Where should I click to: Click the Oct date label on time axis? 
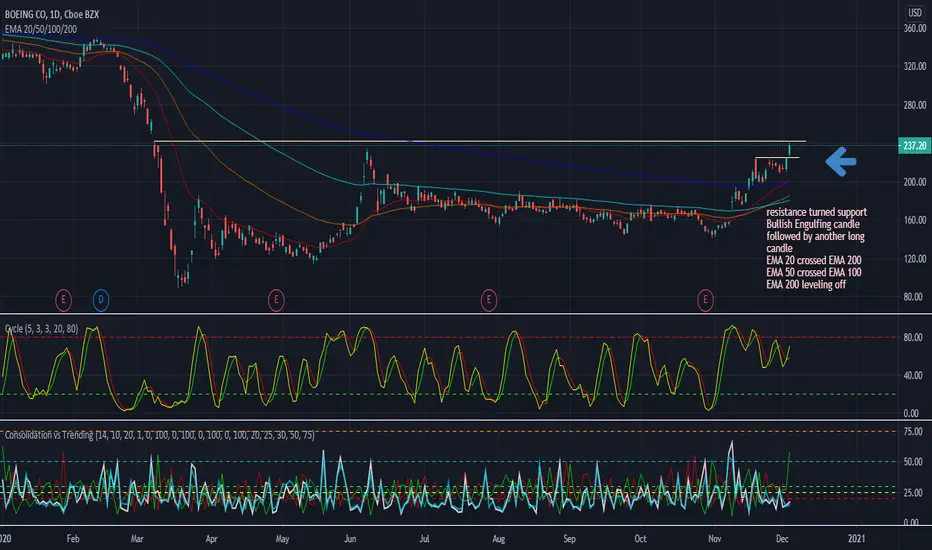tap(640, 539)
